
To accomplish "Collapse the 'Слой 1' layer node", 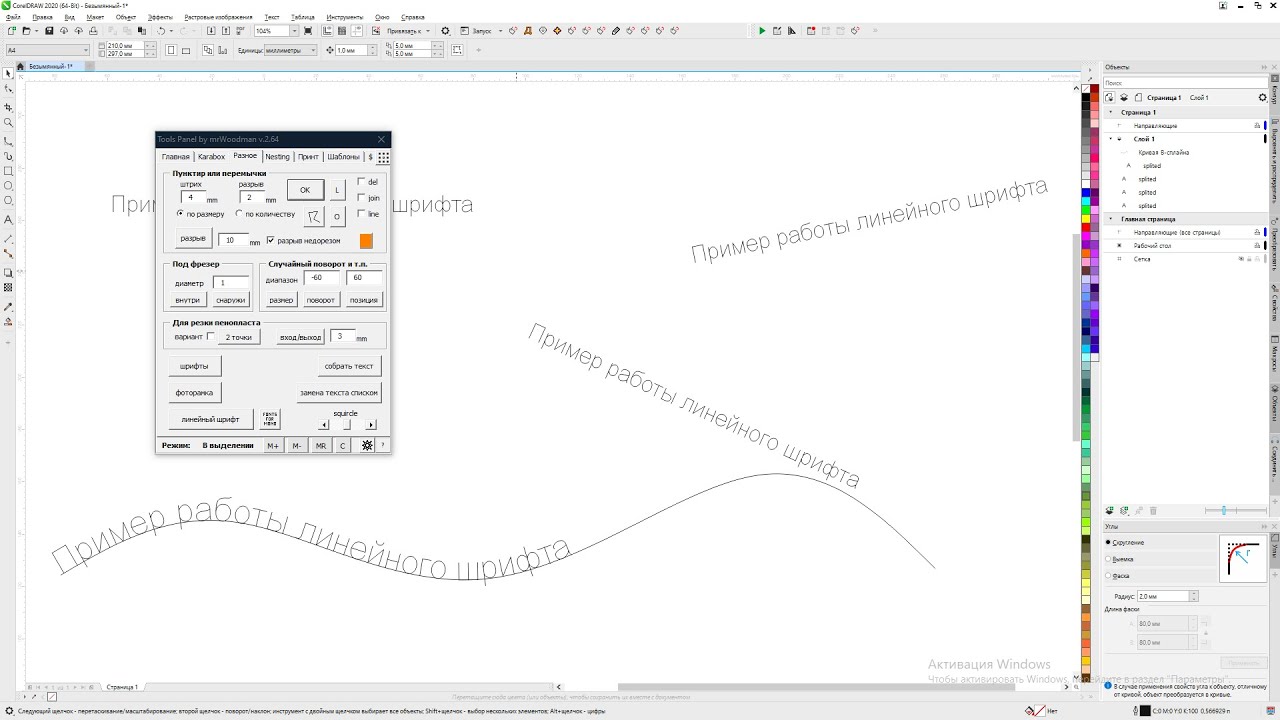I will click(x=1110, y=139).
